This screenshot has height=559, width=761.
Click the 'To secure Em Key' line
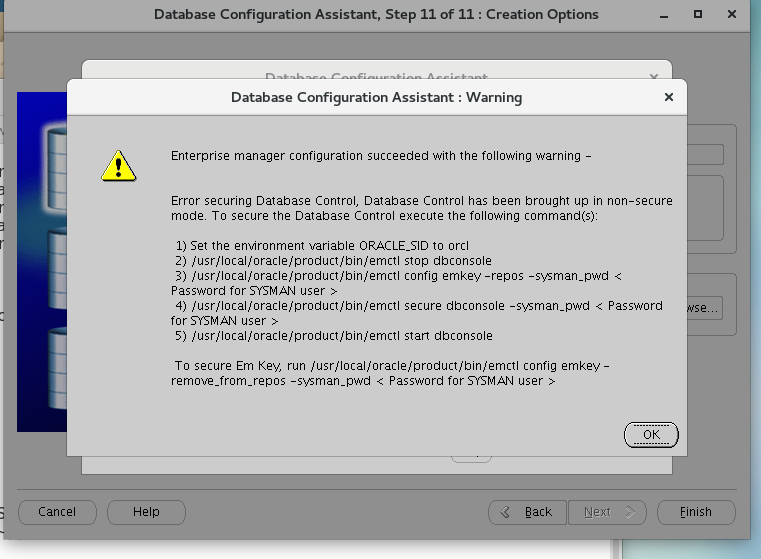click(x=390, y=373)
